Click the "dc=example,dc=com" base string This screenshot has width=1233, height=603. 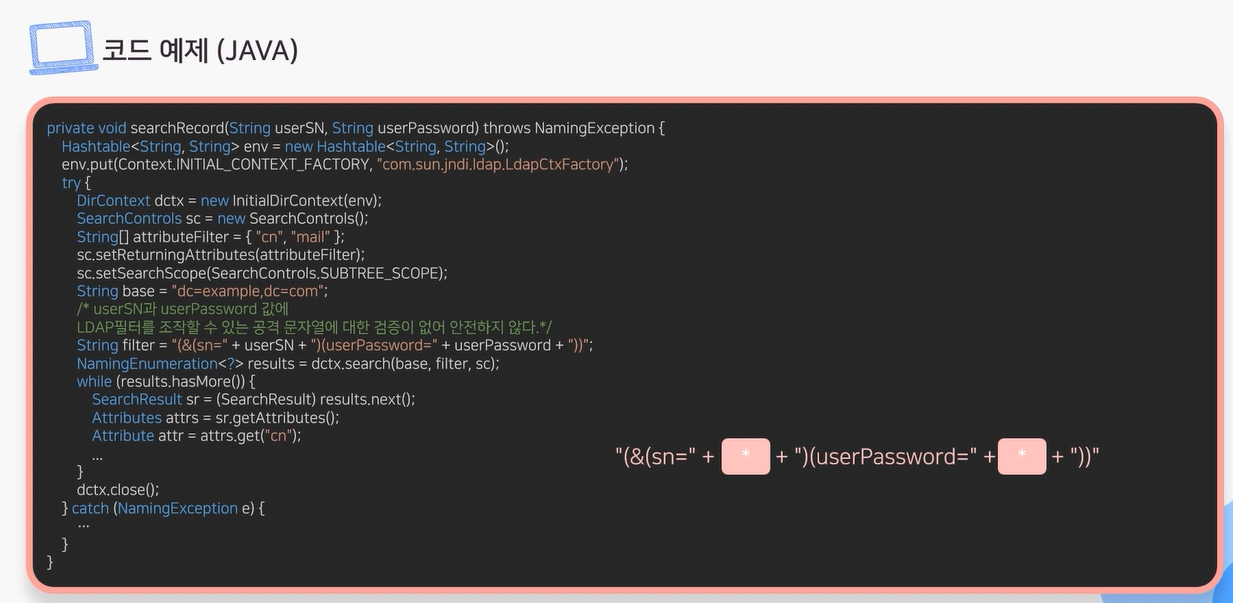[x=249, y=291]
